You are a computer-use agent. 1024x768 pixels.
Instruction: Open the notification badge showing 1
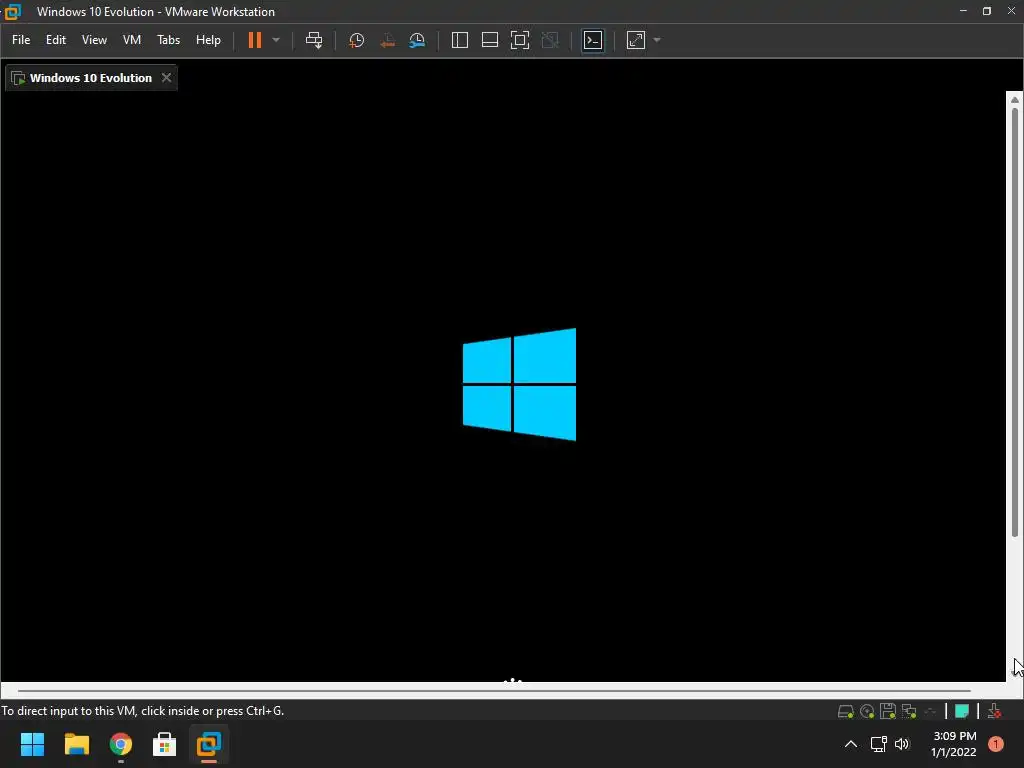coord(996,744)
